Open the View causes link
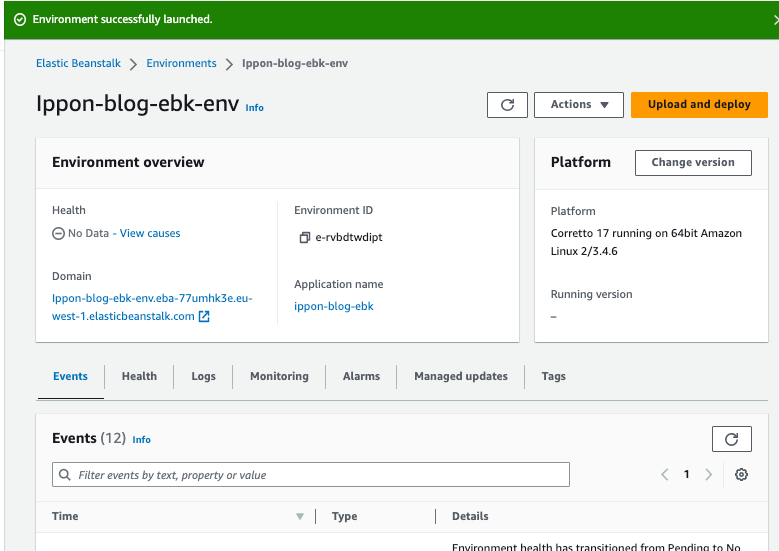 coord(150,233)
